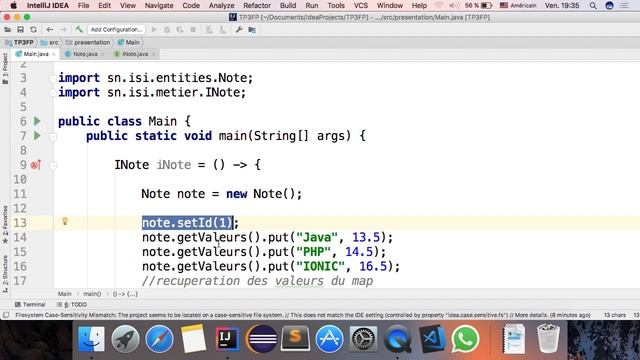Close the Main.java tab
Image resolution: width=640 pixels, height=360 pixels.
point(53,54)
